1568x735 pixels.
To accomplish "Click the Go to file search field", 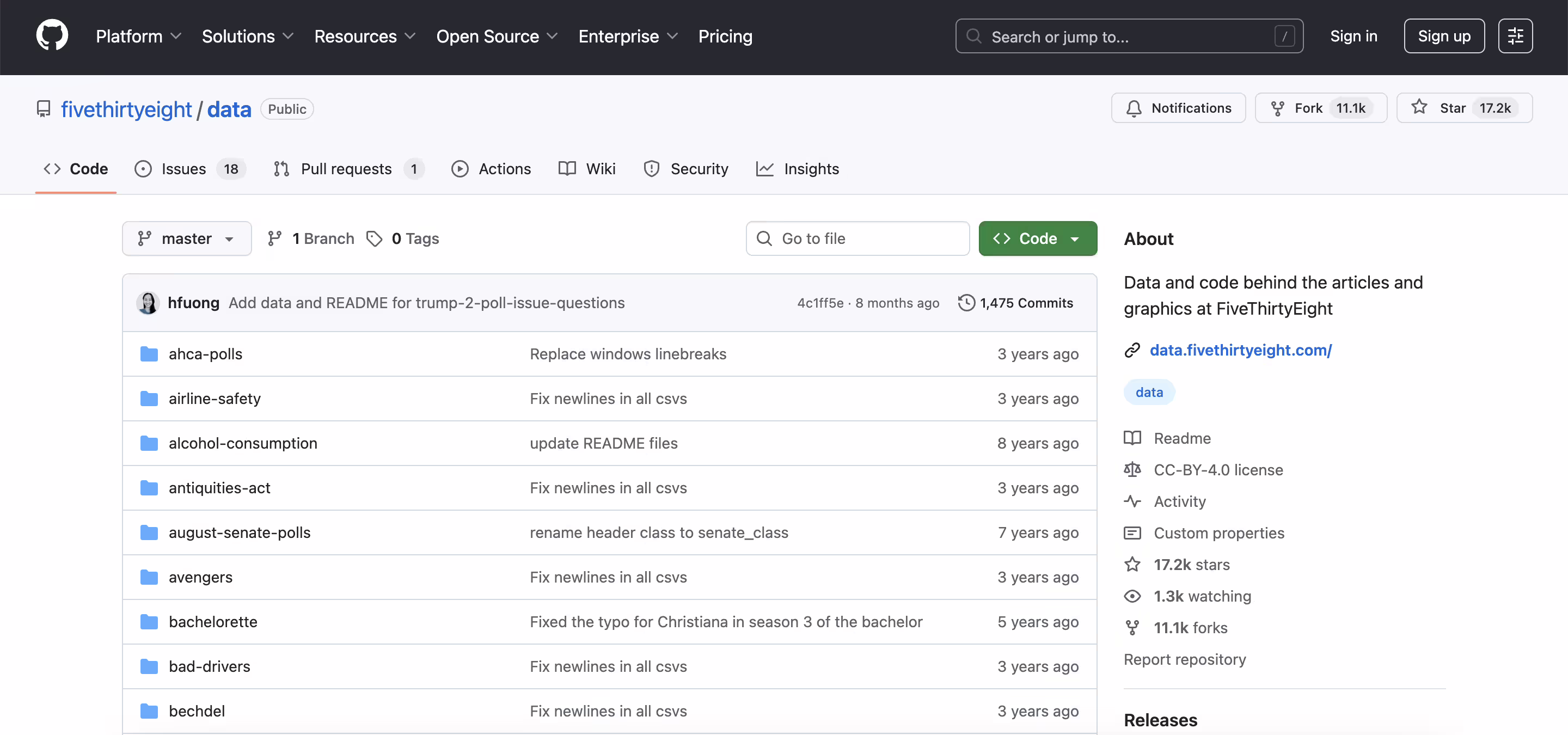I will tap(857, 238).
